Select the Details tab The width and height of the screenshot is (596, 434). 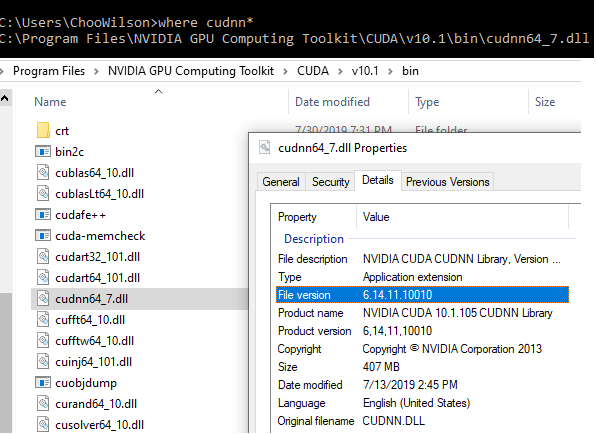(x=377, y=180)
